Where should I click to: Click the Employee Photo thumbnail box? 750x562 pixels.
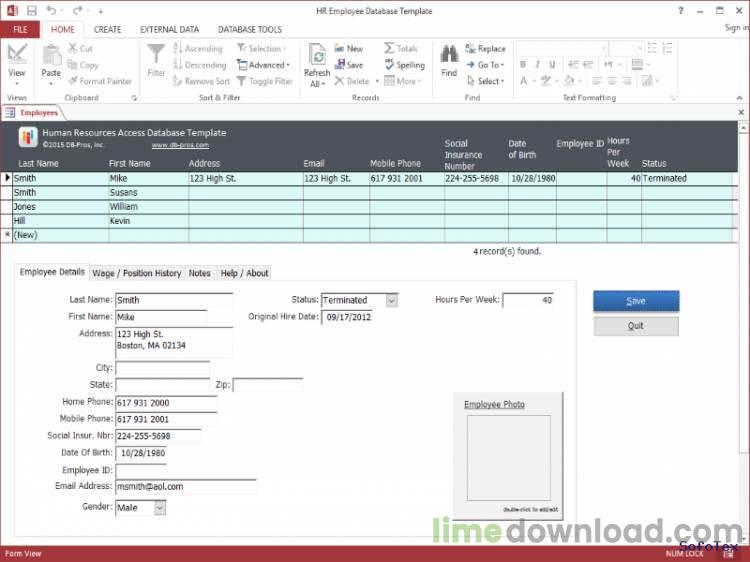[x=508, y=458]
